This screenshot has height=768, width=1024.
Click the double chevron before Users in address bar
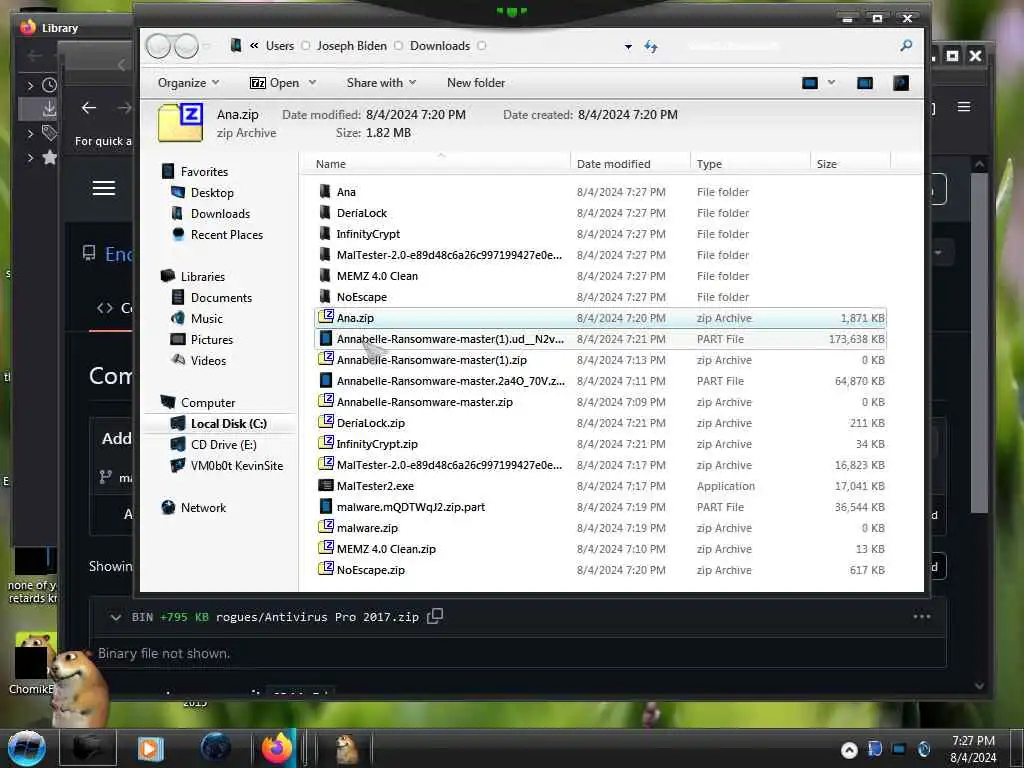[254, 46]
